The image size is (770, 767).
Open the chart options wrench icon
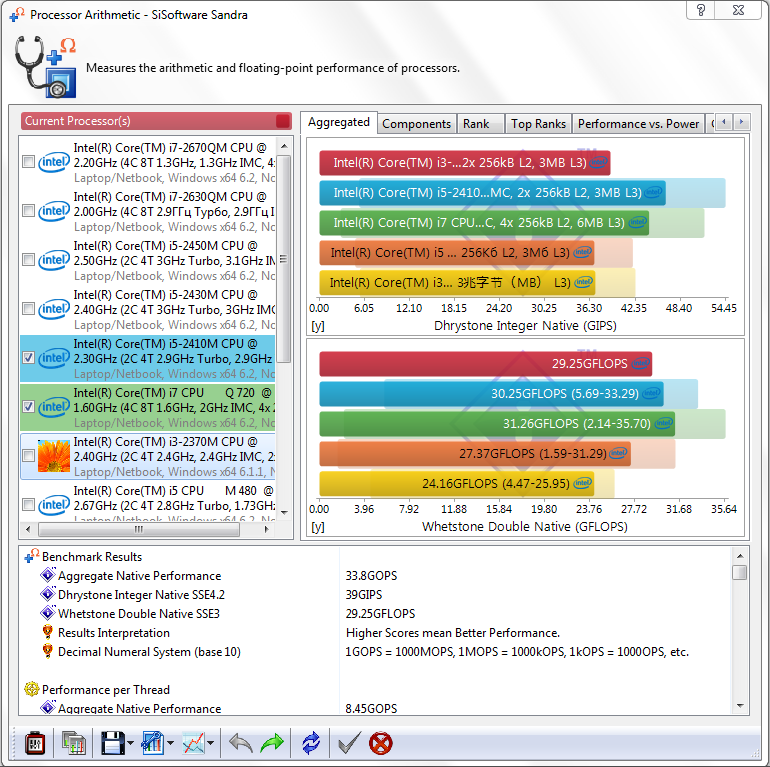click(x=153, y=743)
